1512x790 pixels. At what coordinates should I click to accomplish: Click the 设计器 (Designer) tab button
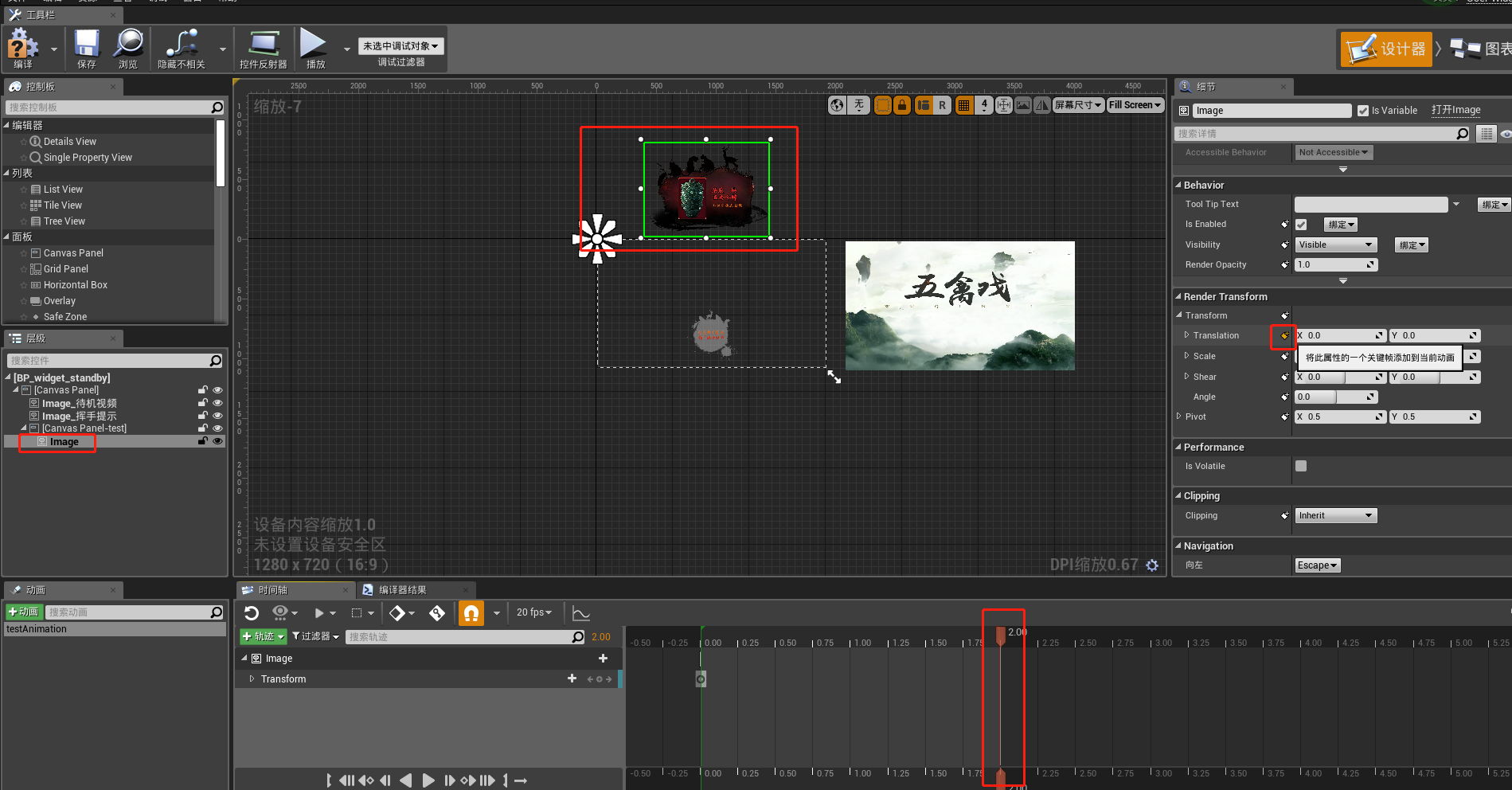point(1385,48)
